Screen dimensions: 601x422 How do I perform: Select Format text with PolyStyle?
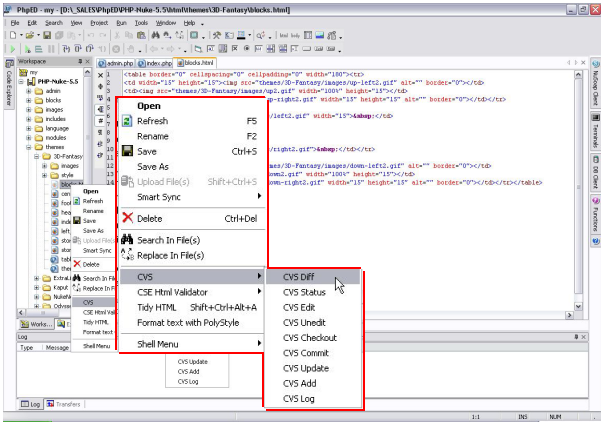pyautogui.click(x=192, y=323)
